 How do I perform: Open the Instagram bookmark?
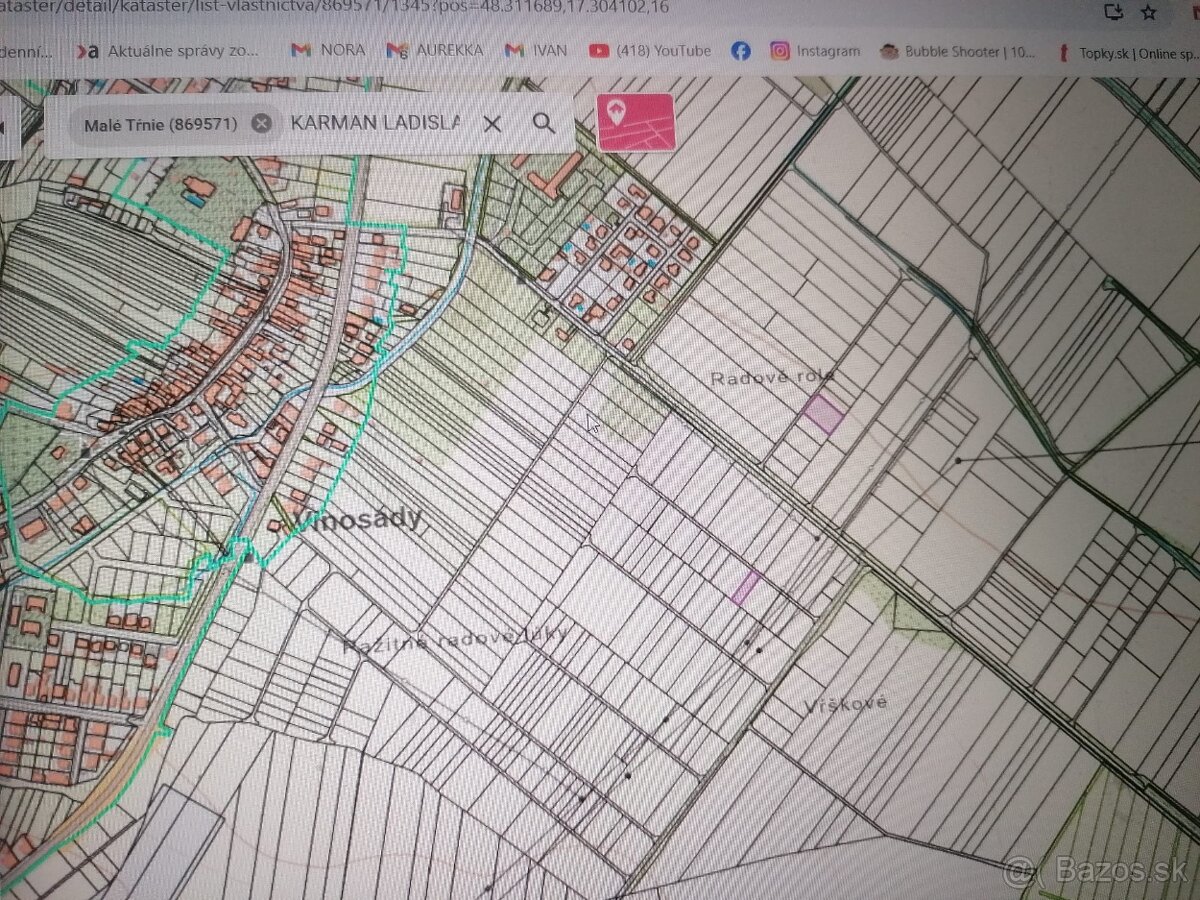[x=815, y=51]
